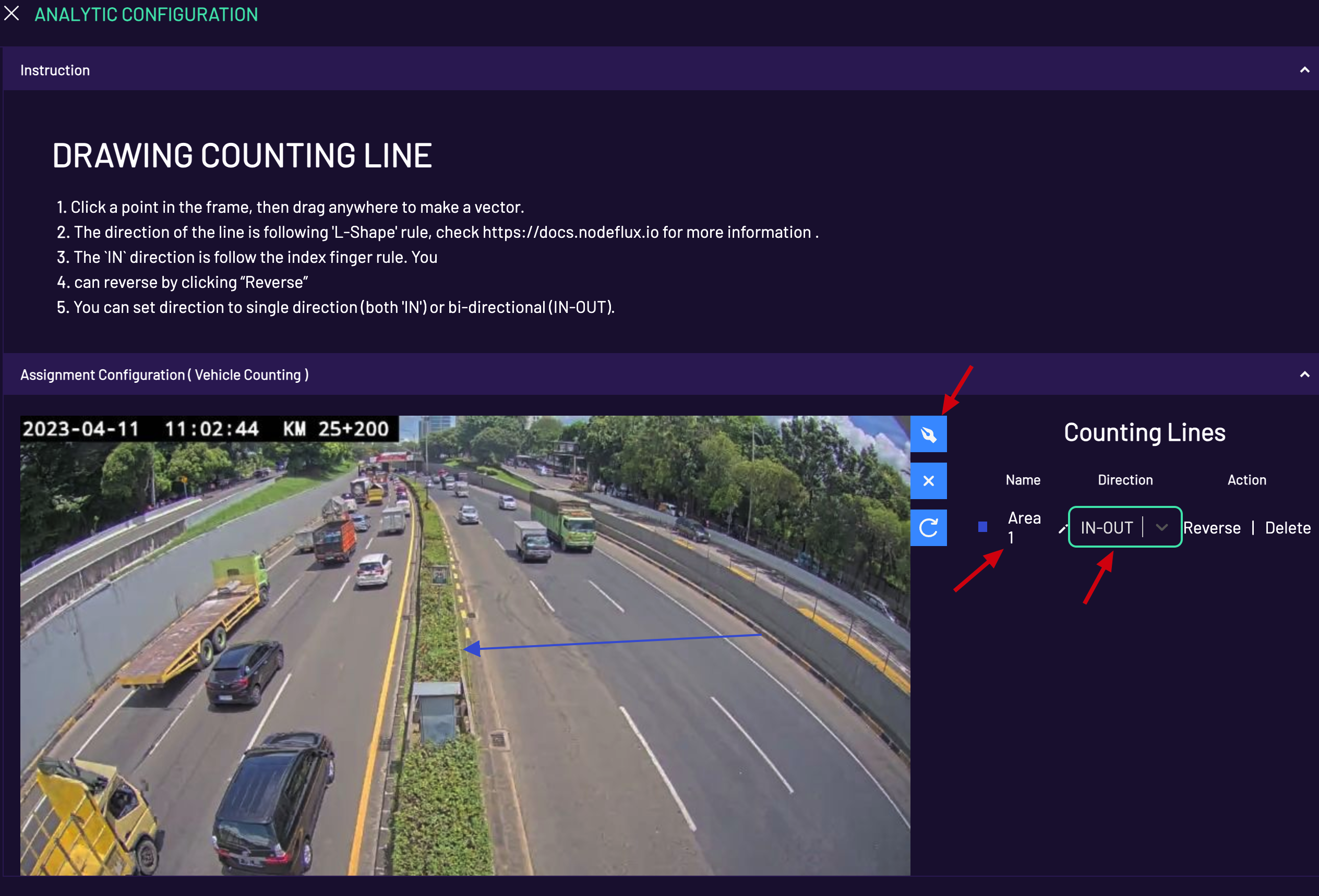Click the Action column header
This screenshot has width=1319, height=896.
(x=1246, y=480)
